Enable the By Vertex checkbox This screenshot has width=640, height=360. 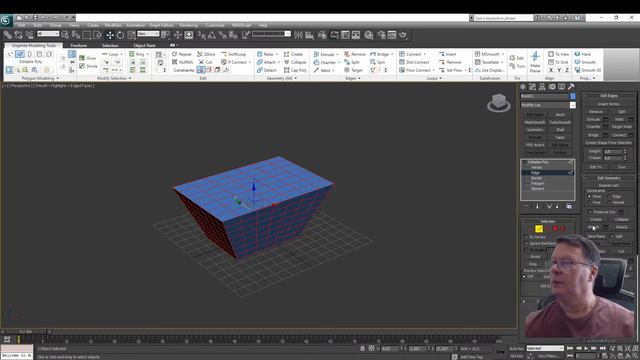point(526,237)
